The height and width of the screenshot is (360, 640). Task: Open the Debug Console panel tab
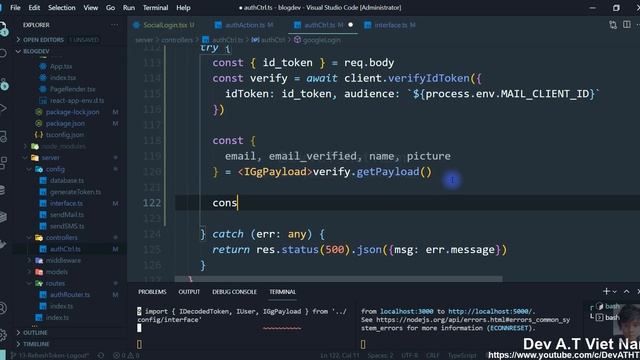pos(234,292)
